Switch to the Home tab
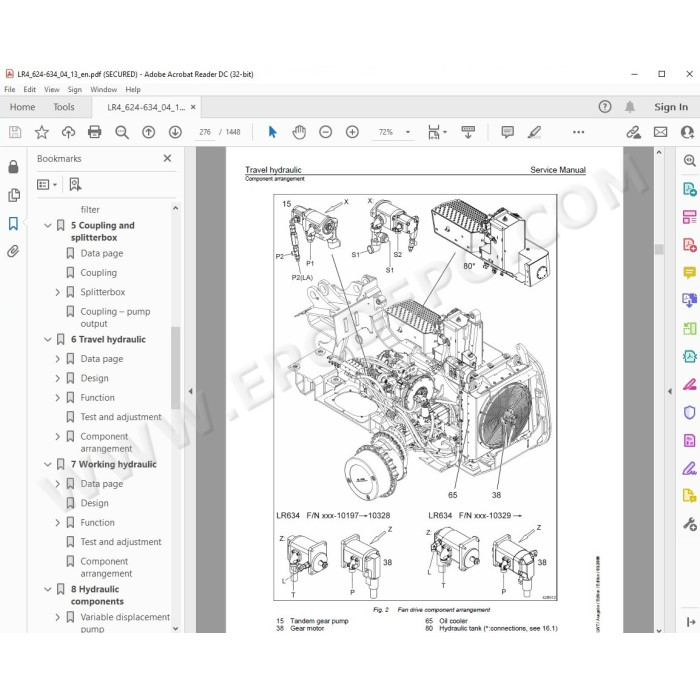 (22, 107)
